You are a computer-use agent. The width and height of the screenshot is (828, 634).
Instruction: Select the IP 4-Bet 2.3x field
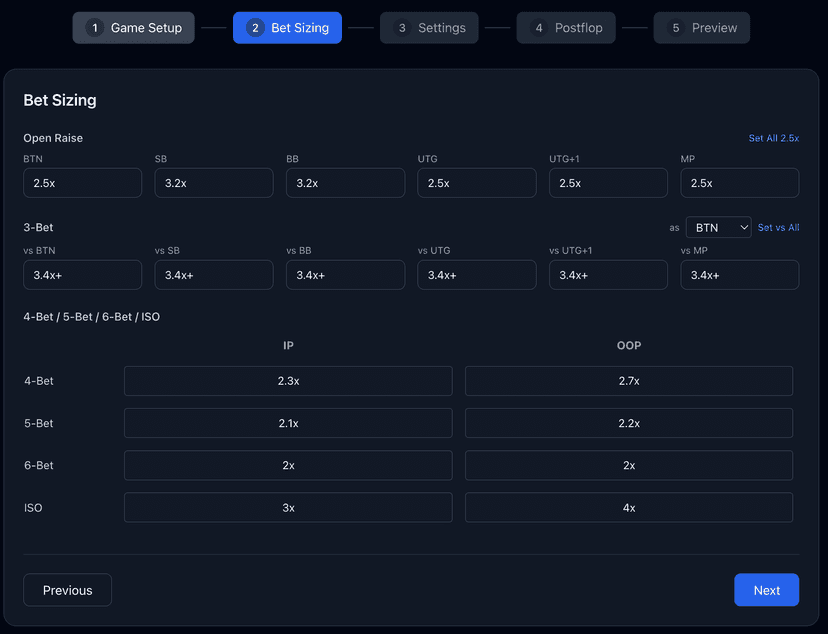click(x=288, y=380)
